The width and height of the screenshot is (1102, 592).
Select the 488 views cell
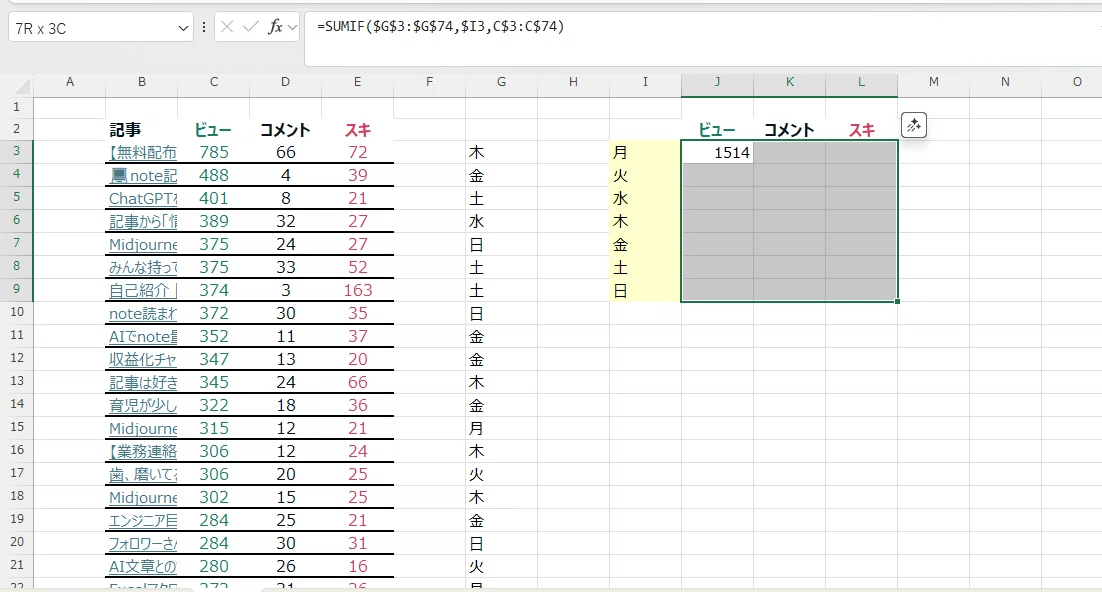point(214,175)
